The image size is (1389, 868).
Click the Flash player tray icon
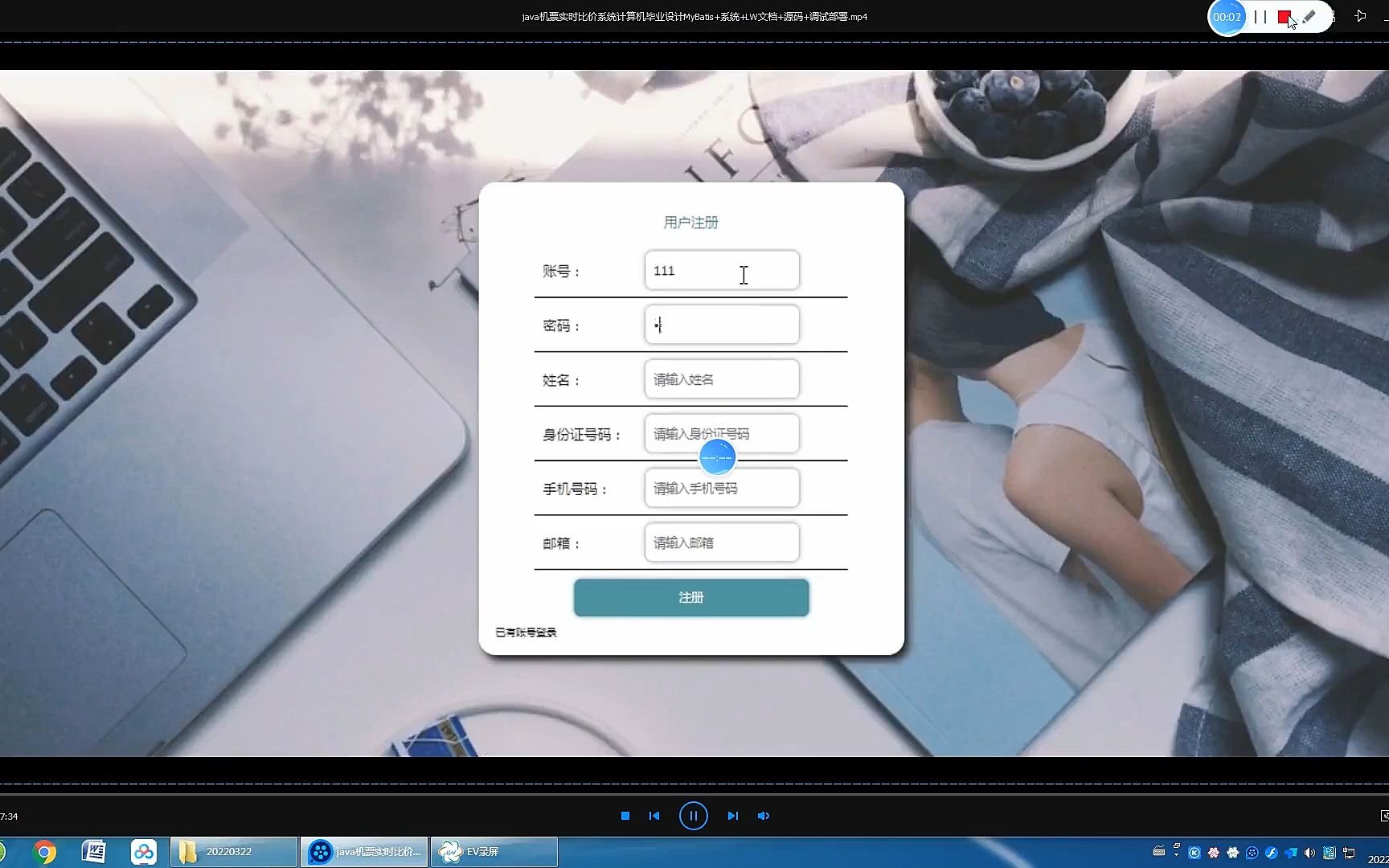coord(1272,853)
